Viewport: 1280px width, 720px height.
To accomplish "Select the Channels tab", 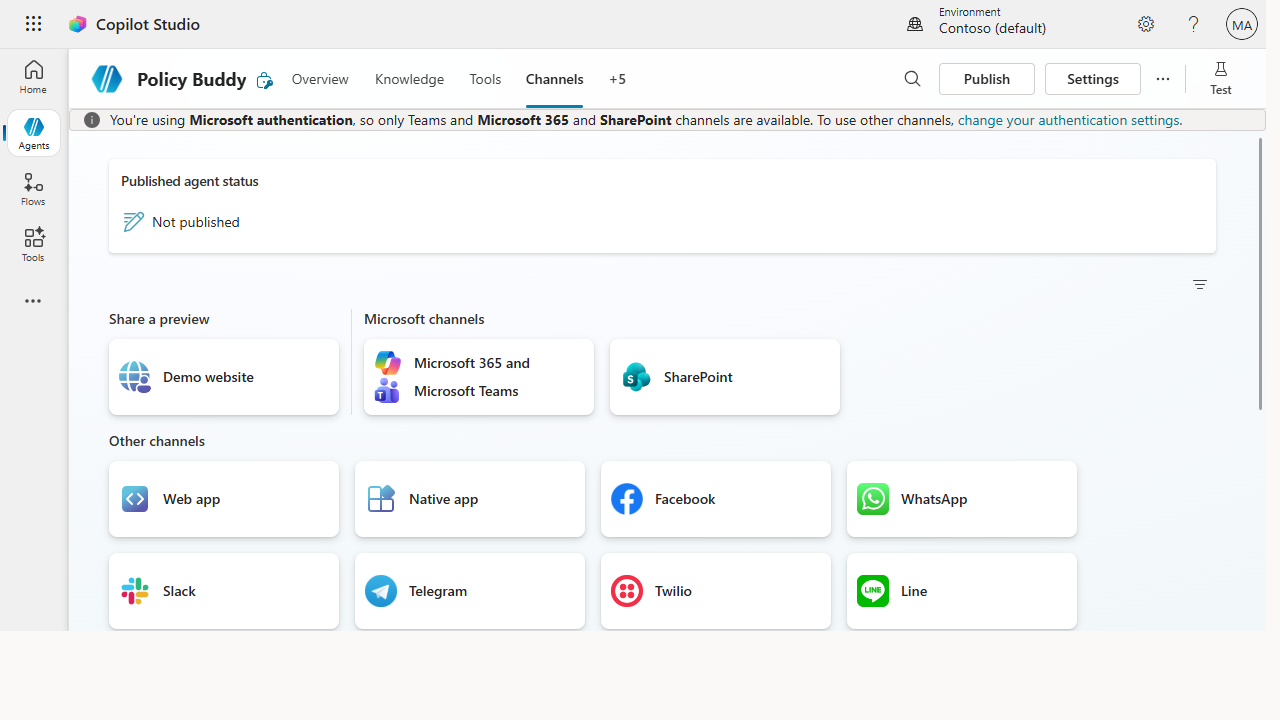I will [x=555, y=79].
